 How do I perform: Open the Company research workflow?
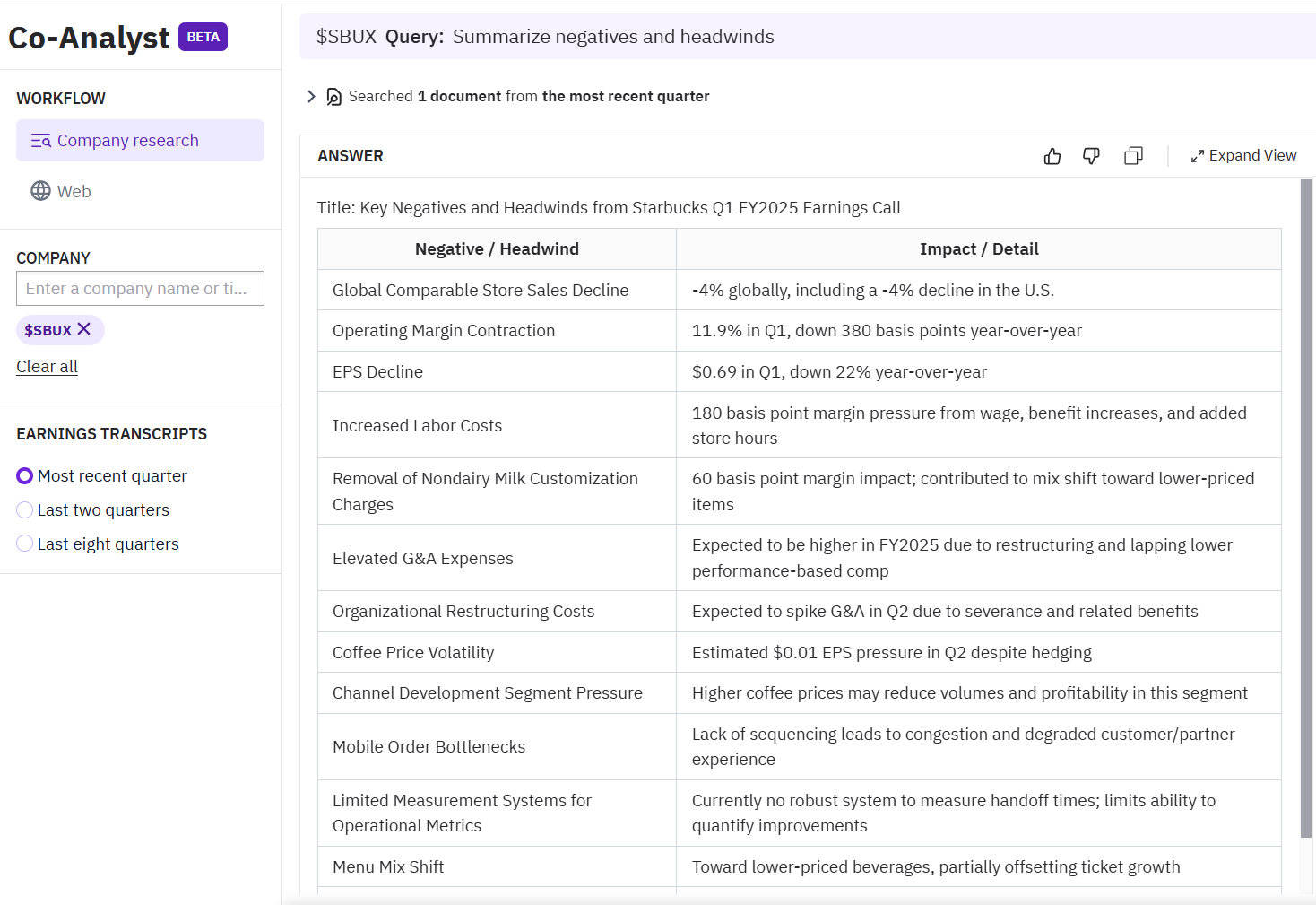click(128, 141)
